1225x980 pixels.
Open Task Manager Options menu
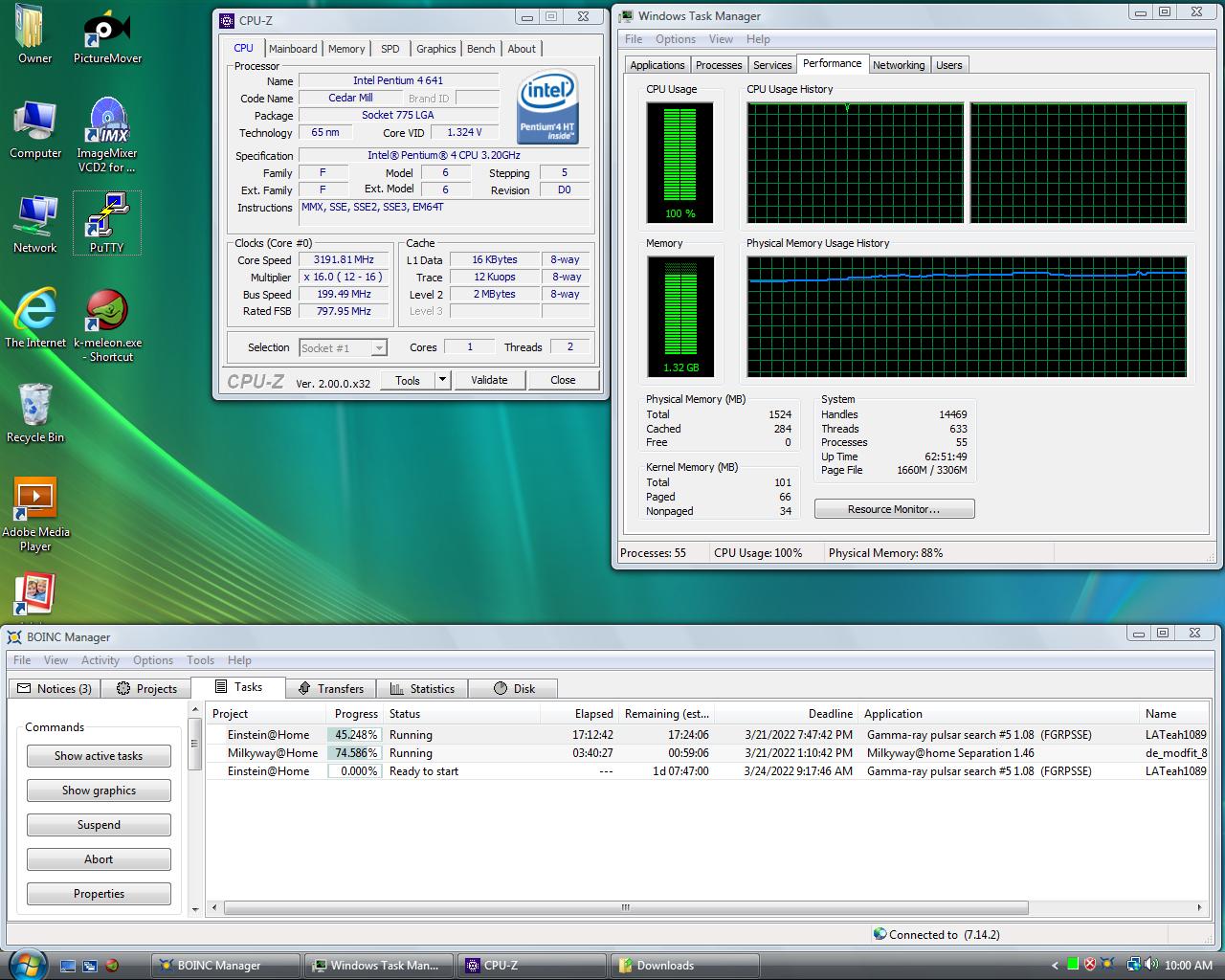coord(676,39)
